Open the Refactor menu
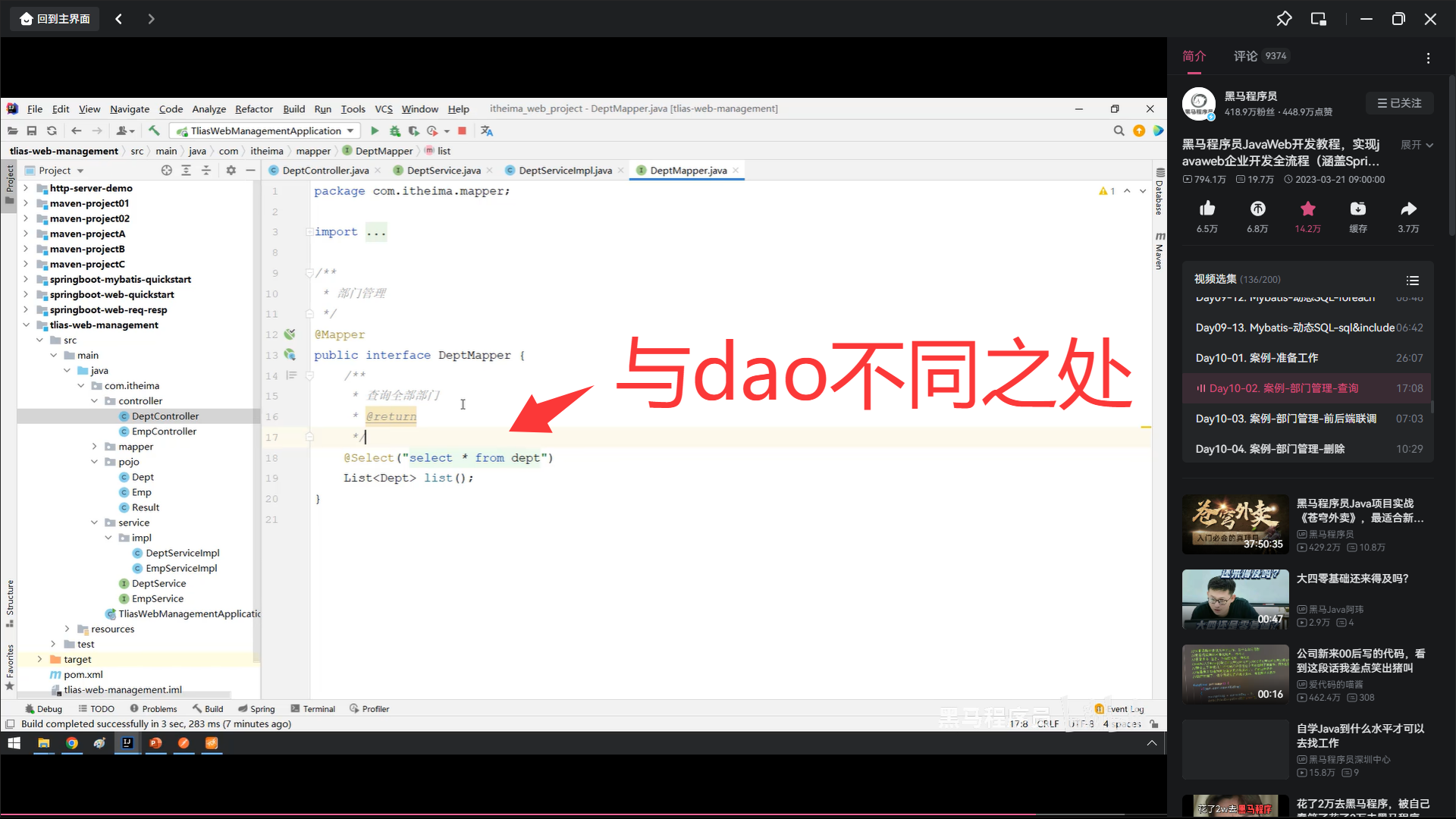This screenshot has width=1456, height=819. (253, 109)
